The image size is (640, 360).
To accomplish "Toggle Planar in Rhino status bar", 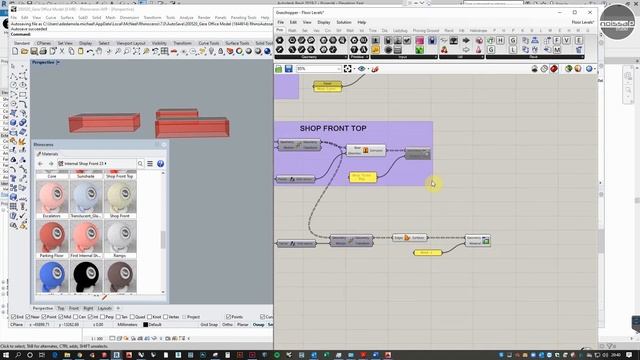I will tap(242, 324).
